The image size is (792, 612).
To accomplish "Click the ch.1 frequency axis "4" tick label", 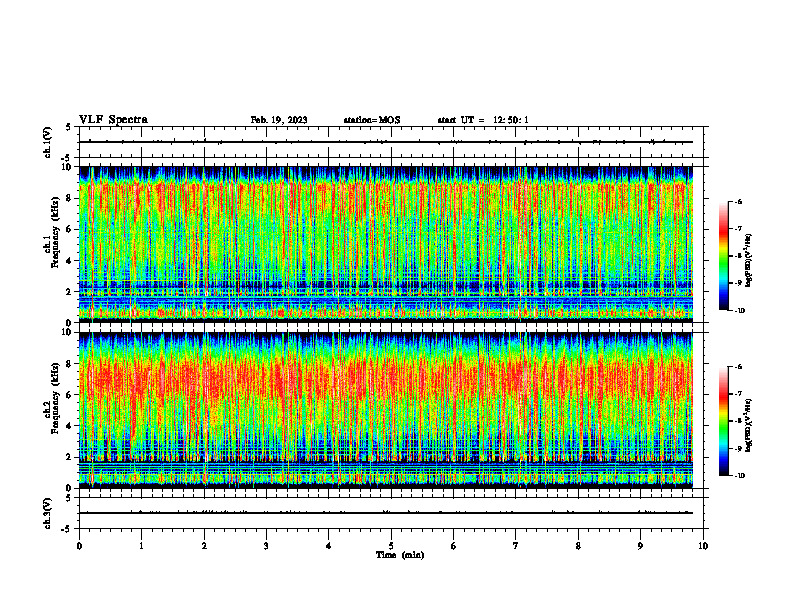I will click(x=70, y=261).
